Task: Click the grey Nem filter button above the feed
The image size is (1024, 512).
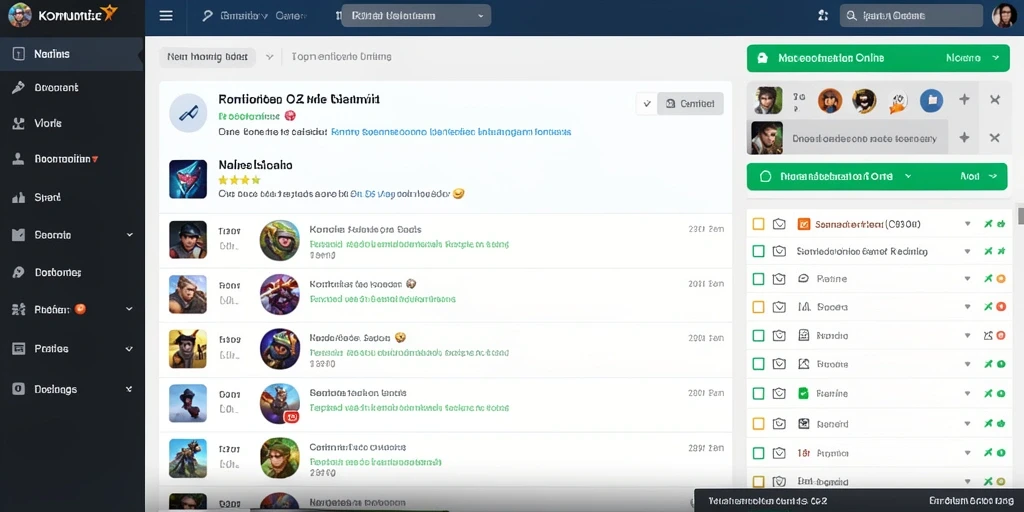Action: point(207,57)
